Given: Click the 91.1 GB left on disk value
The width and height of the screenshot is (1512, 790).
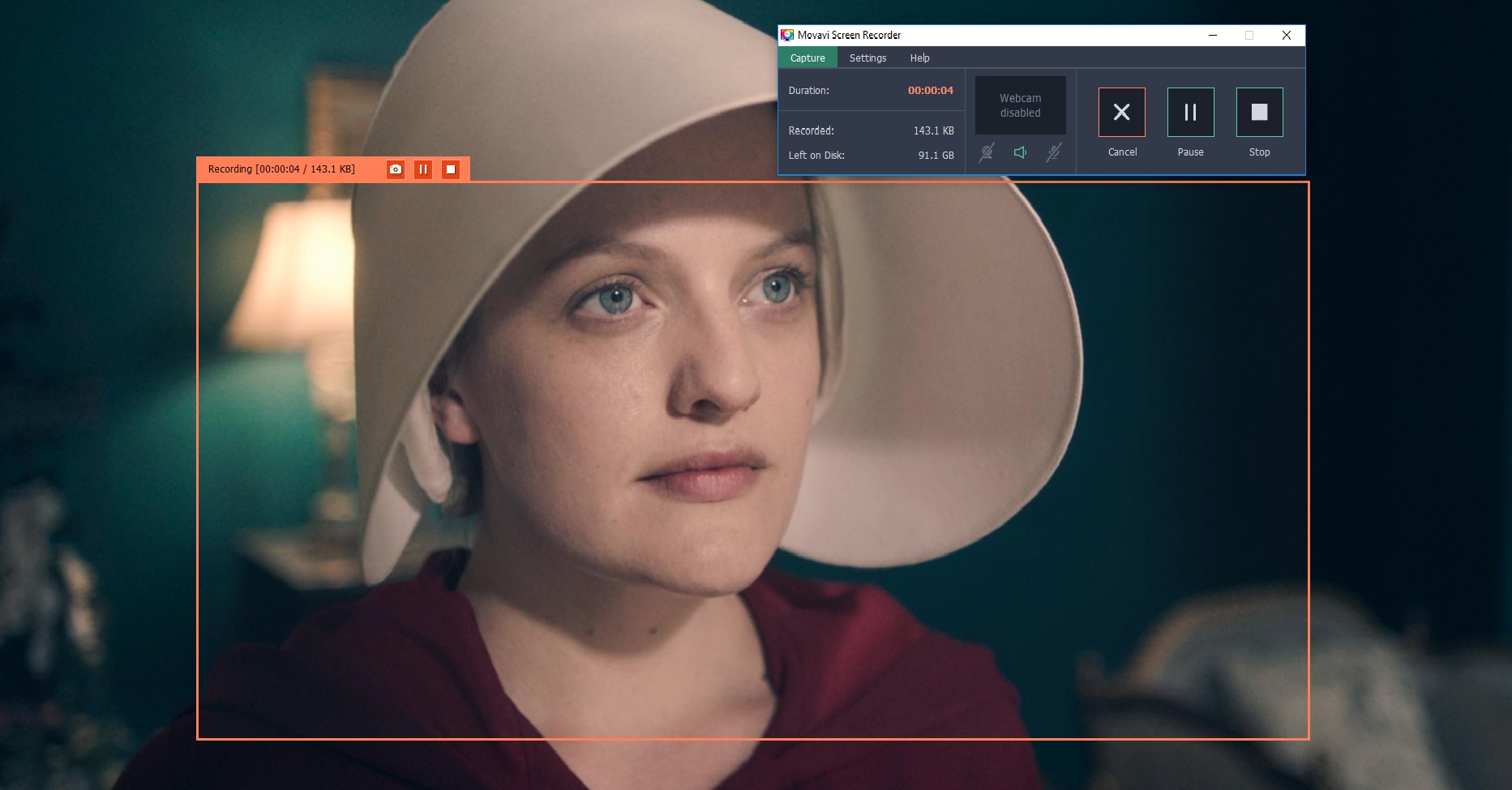Looking at the screenshot, I should pyautogui.click(x=936, y=155).
